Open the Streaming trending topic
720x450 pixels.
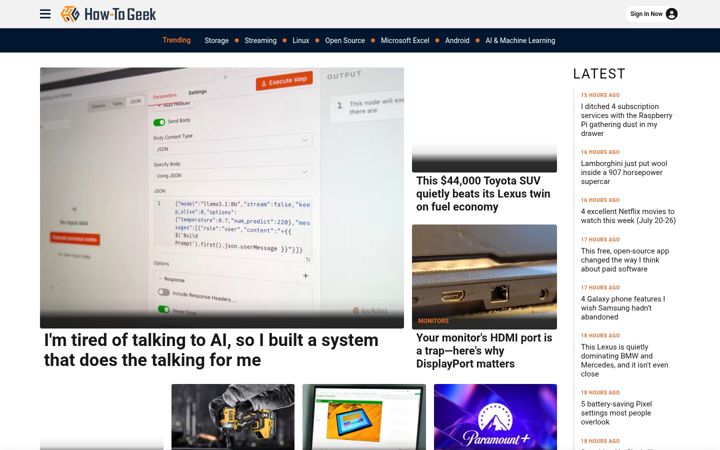click(260, 40)
